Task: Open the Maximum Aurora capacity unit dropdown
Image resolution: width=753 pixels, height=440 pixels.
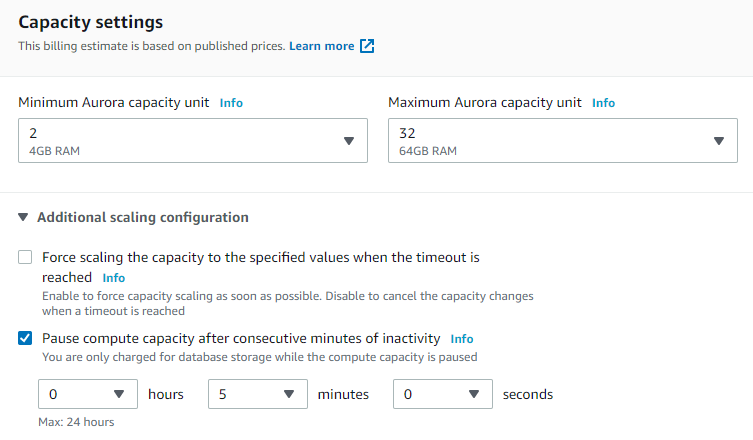Action: click(550, 141)
